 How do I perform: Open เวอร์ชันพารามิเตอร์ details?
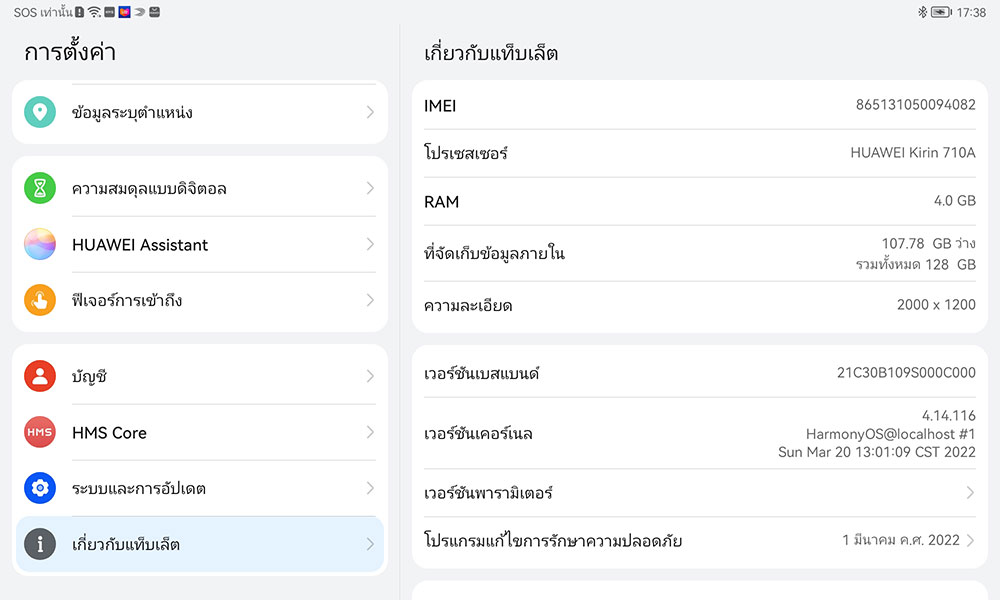pos(700,493)
